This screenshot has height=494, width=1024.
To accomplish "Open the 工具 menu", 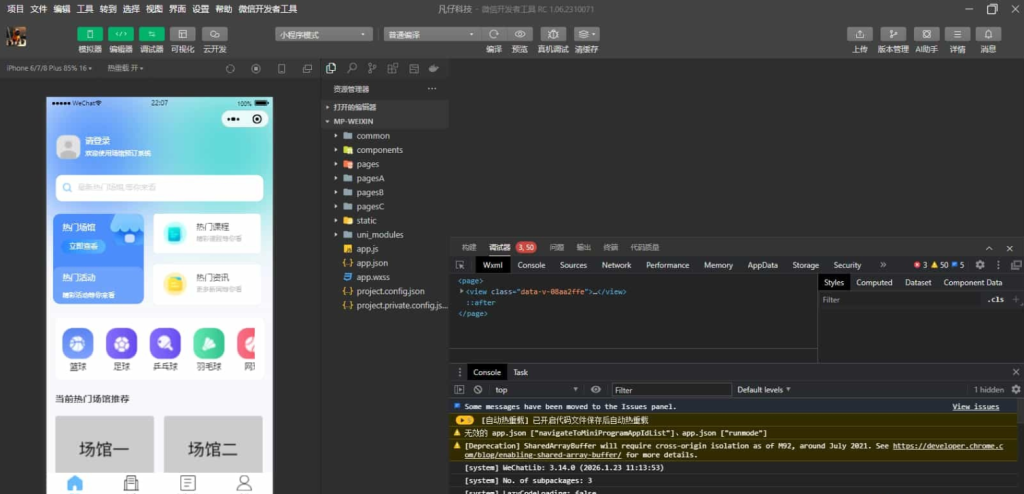I will 85,8.
